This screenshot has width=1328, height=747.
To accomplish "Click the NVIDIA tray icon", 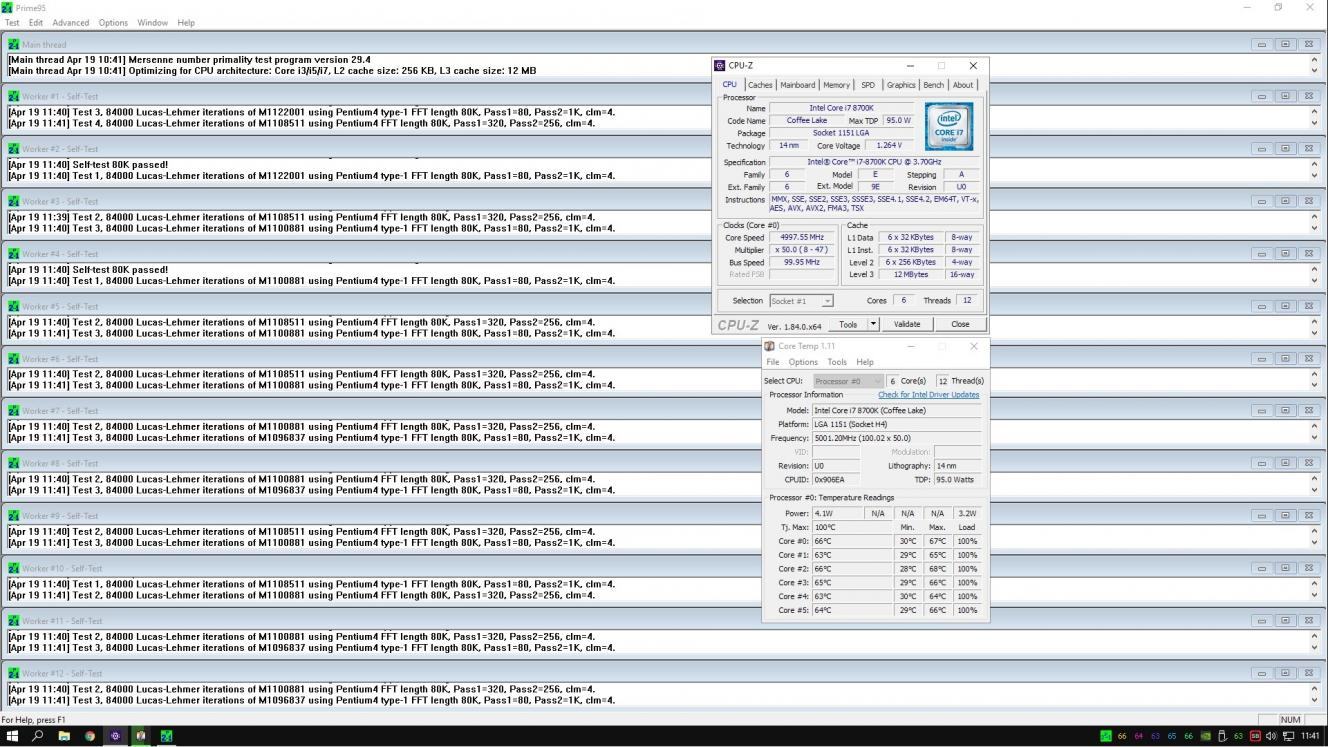I will click(1205, 736).
